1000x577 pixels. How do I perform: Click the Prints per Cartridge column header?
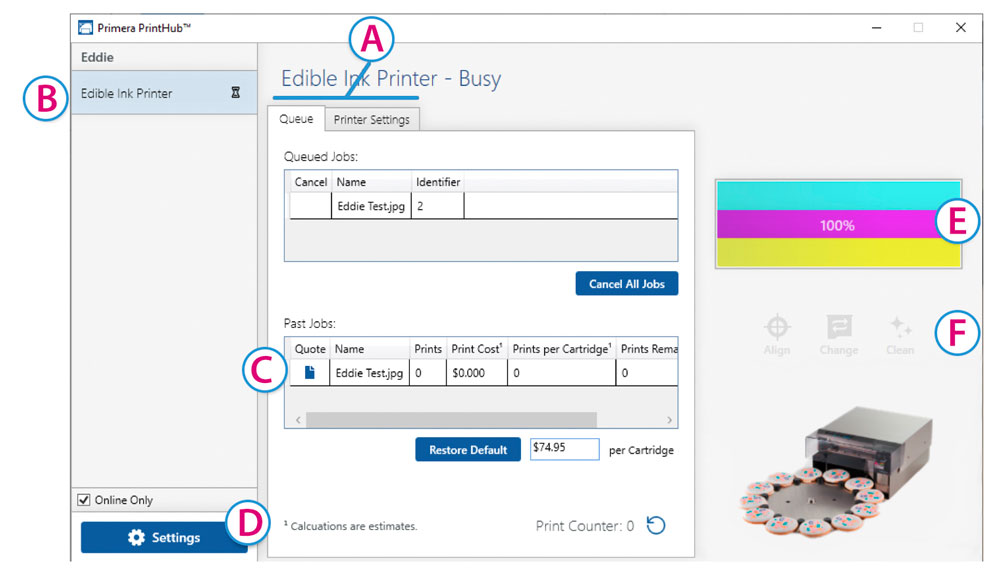[562, 349]
